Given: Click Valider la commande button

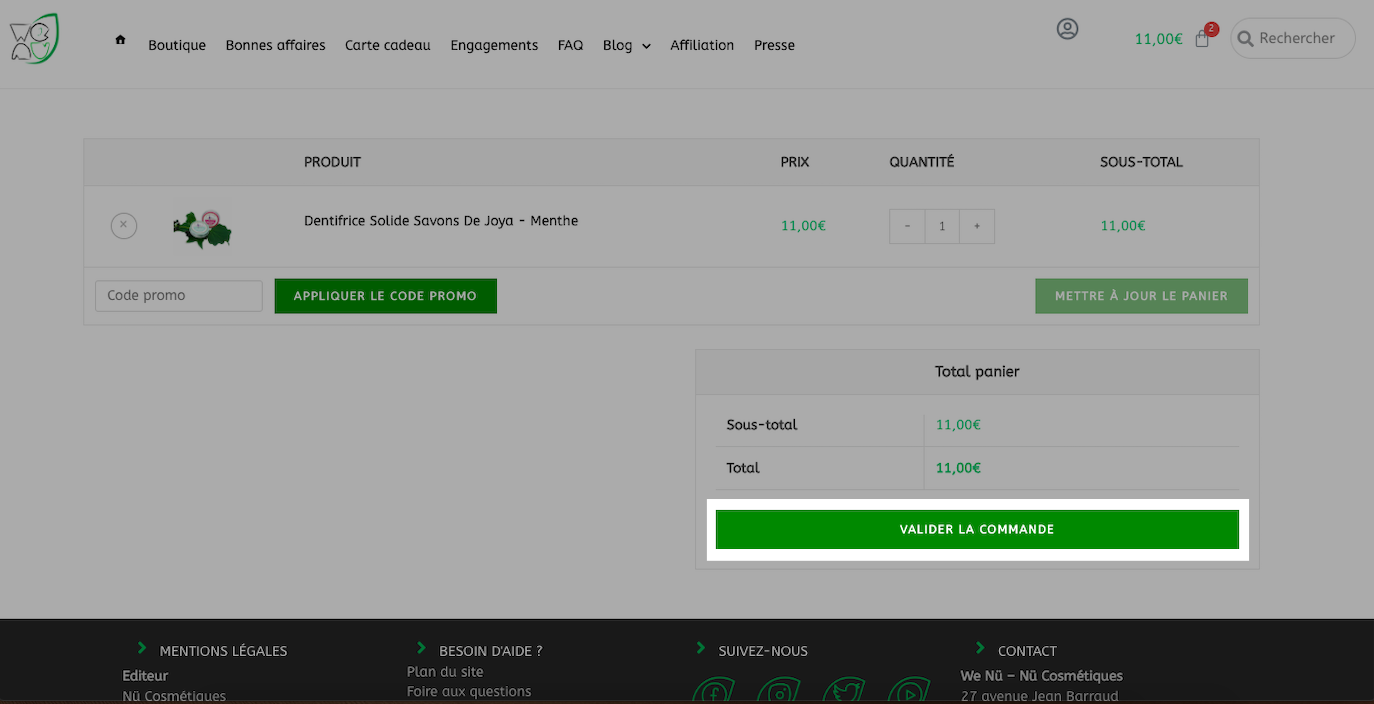Looking at the screenshot, I should [977, 529].
